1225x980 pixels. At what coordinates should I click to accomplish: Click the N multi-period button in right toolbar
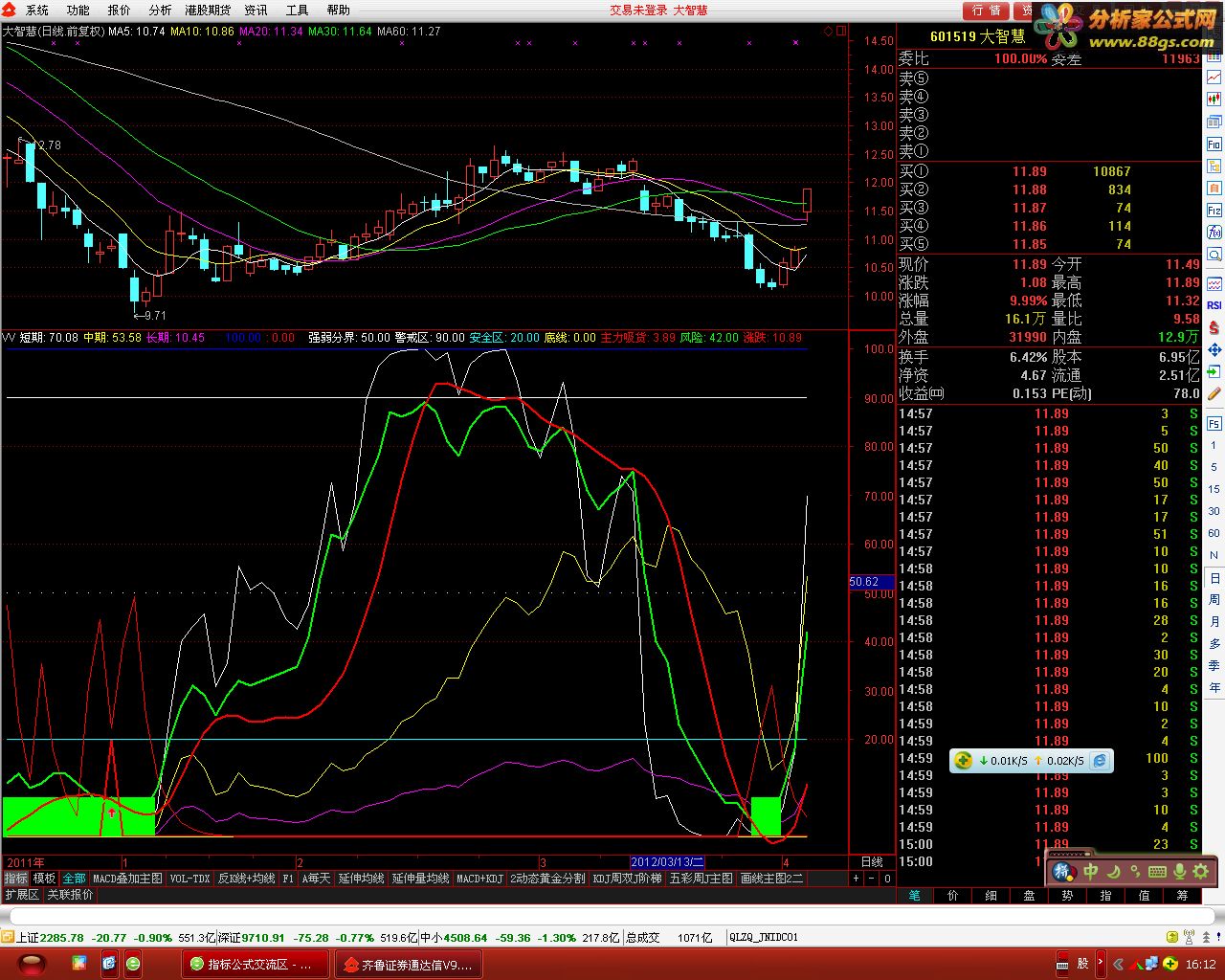[1214, 555]
